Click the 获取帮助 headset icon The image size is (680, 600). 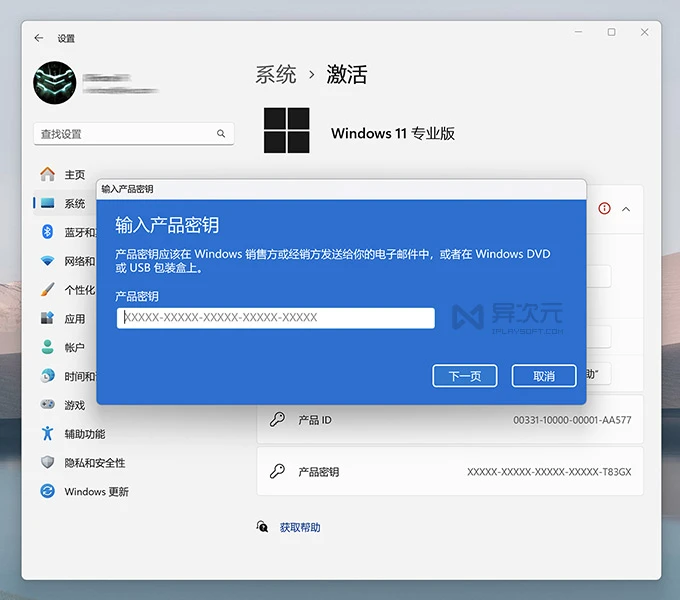(262, 527)
